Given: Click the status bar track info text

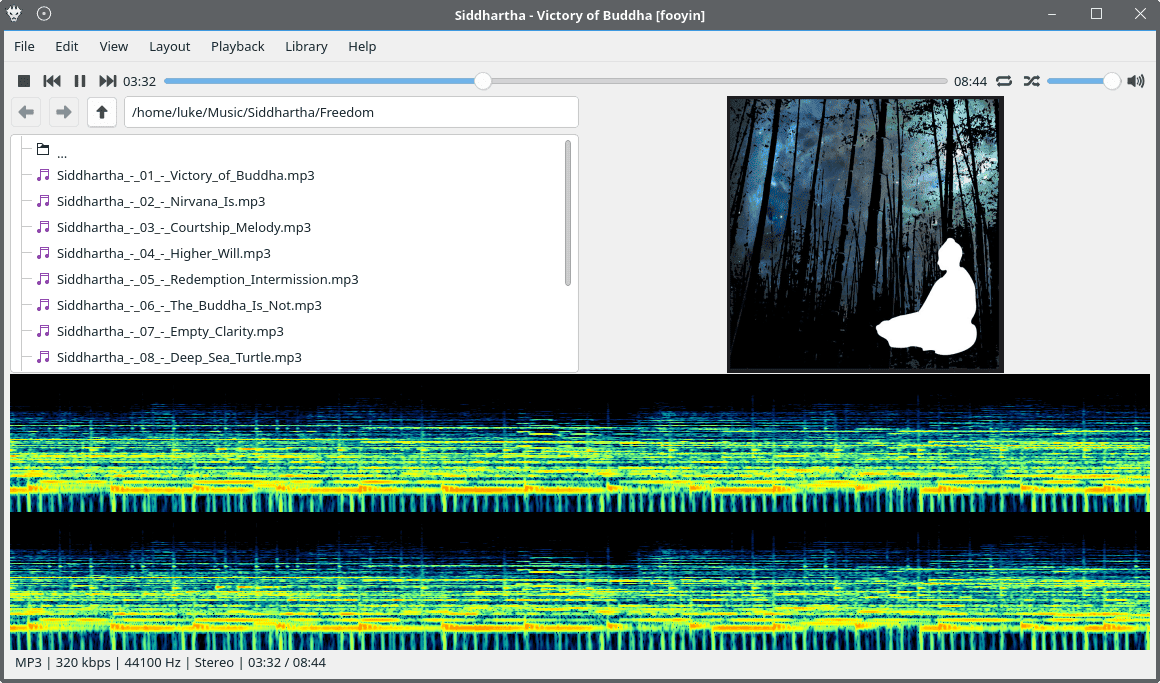Looking at the screenshot, I should (170, 662).
